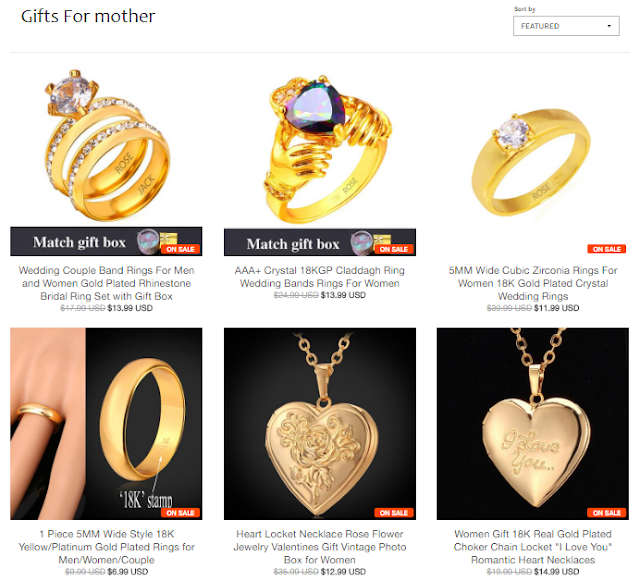
Task: Open the 5MM Cubic Zirconia ring image
Action: pyautogui.click(x=533, y=160)
